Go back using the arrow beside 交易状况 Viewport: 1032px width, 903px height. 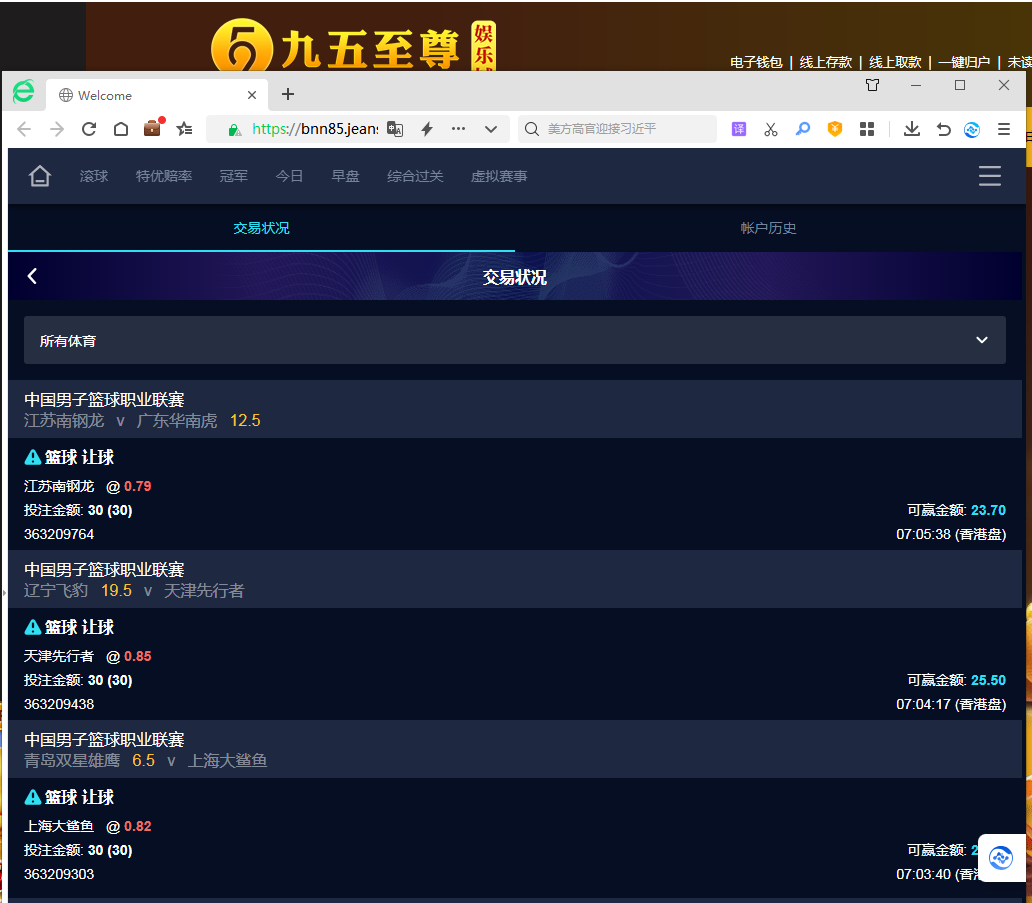[x=33, y=276]
